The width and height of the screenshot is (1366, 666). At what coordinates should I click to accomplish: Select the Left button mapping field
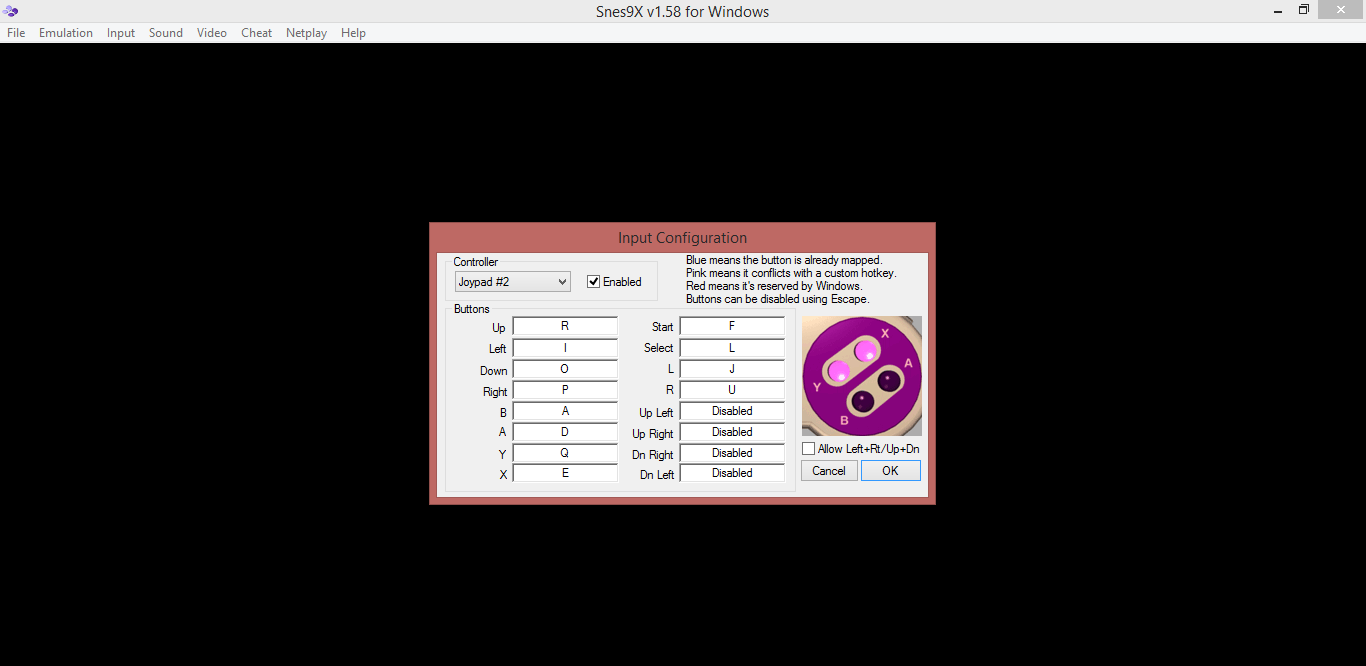tap(565, 348)
